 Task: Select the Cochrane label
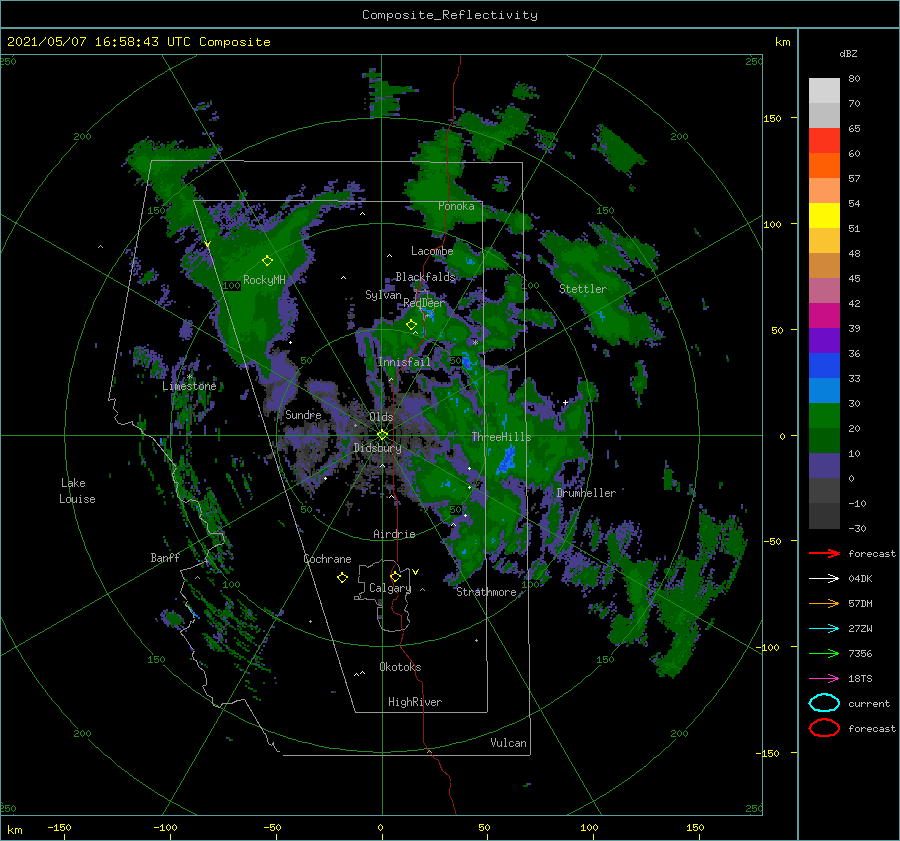click(x=327, y=559)
